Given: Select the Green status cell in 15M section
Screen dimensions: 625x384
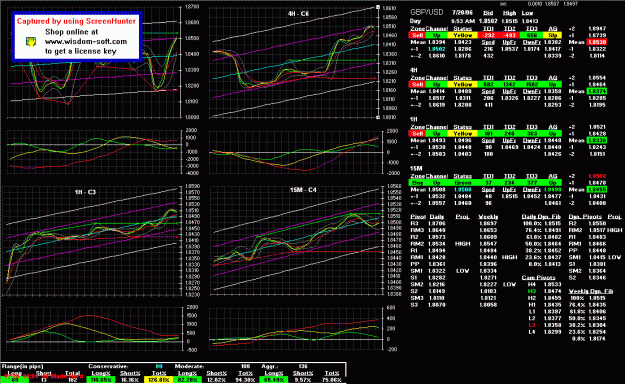Looking at the screenshot, I should point(462,183).
